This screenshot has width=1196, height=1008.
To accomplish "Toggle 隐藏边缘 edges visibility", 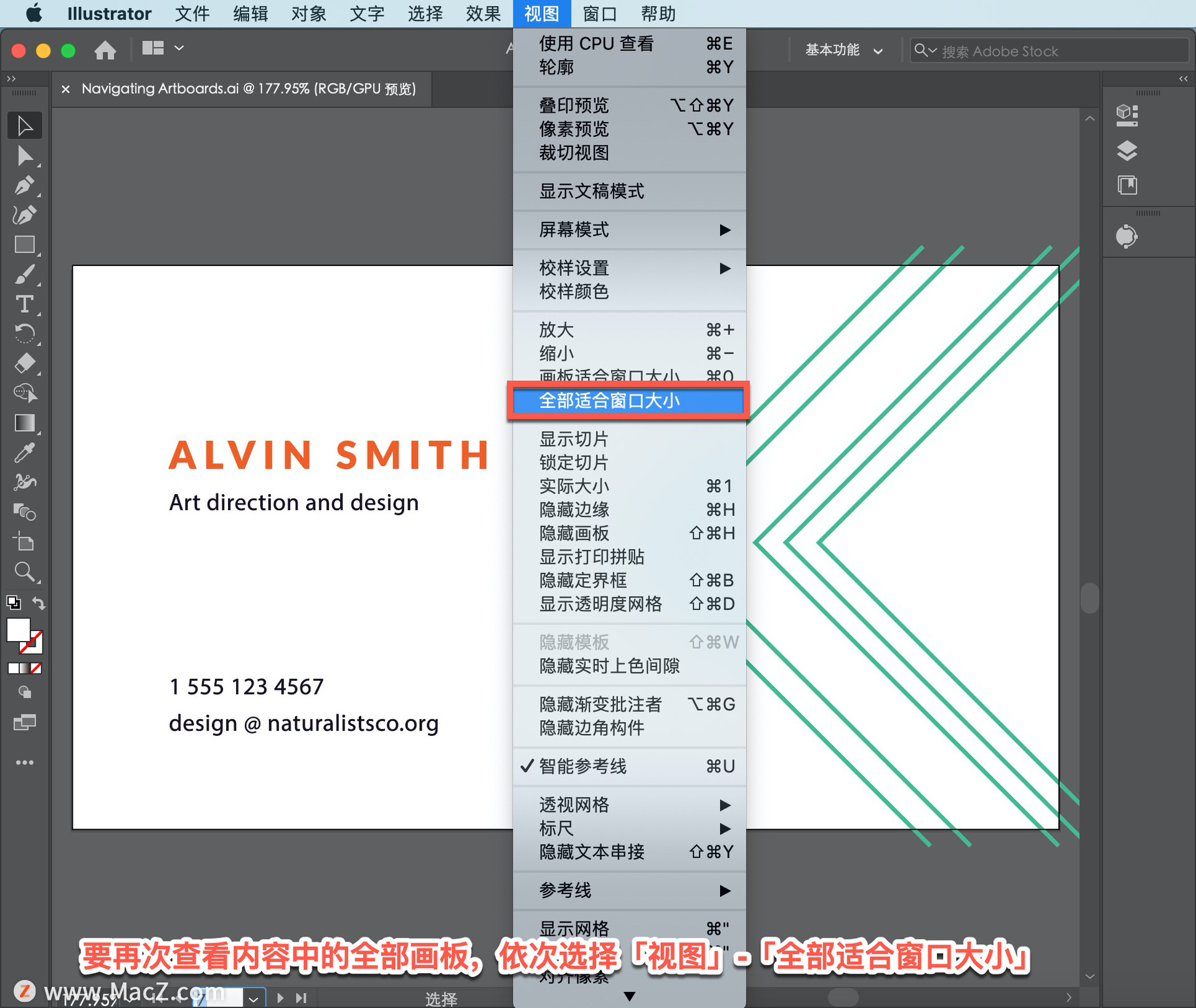I will pos(629,510).
